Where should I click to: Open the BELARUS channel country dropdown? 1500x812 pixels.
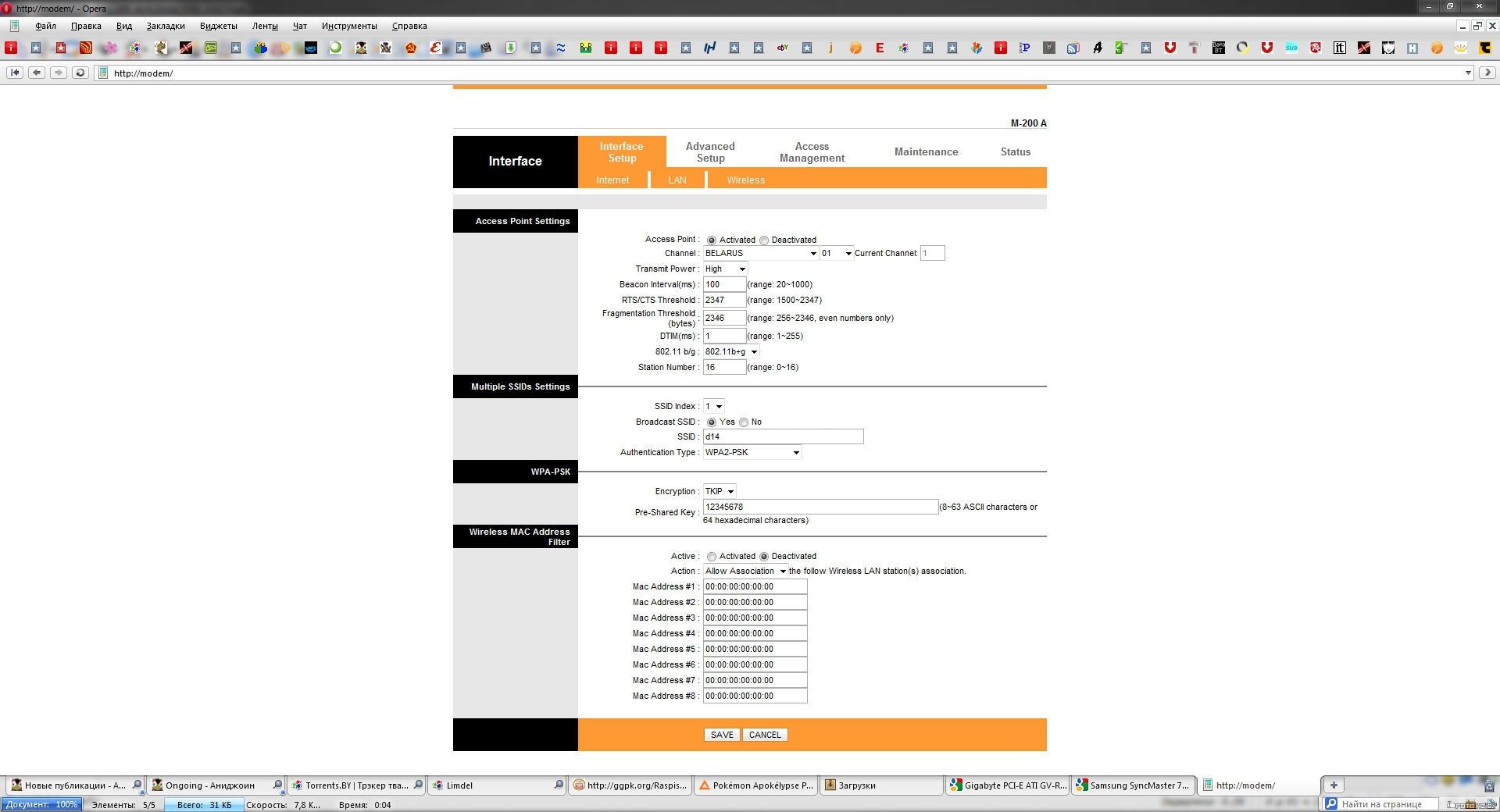click(x=760, y=253)
